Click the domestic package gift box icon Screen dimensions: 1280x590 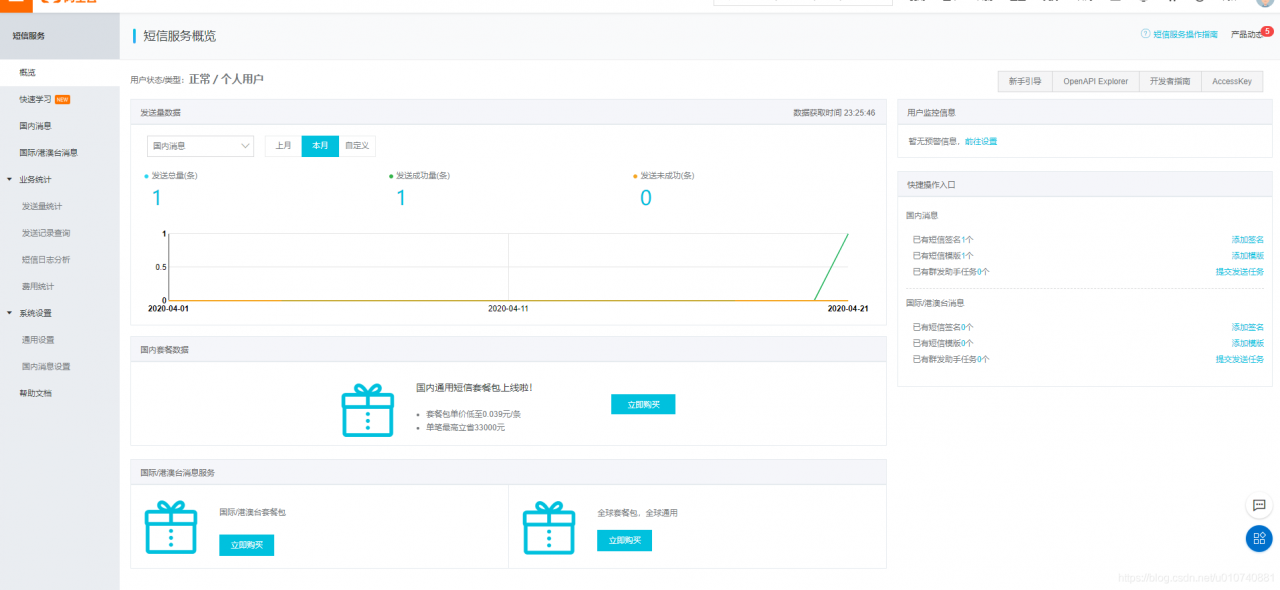pyautogui.click(x=368, y=410)
